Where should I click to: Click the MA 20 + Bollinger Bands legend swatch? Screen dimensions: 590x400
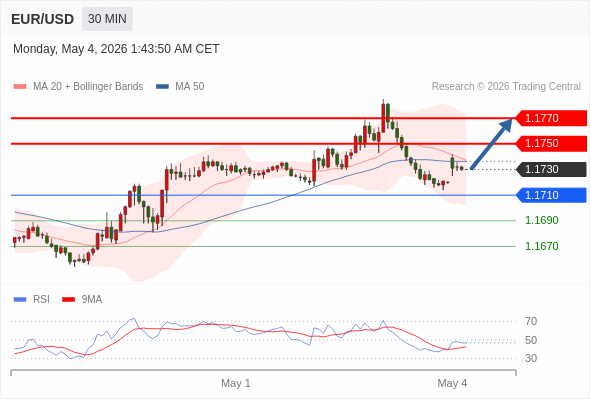click(x=20, y=87)
